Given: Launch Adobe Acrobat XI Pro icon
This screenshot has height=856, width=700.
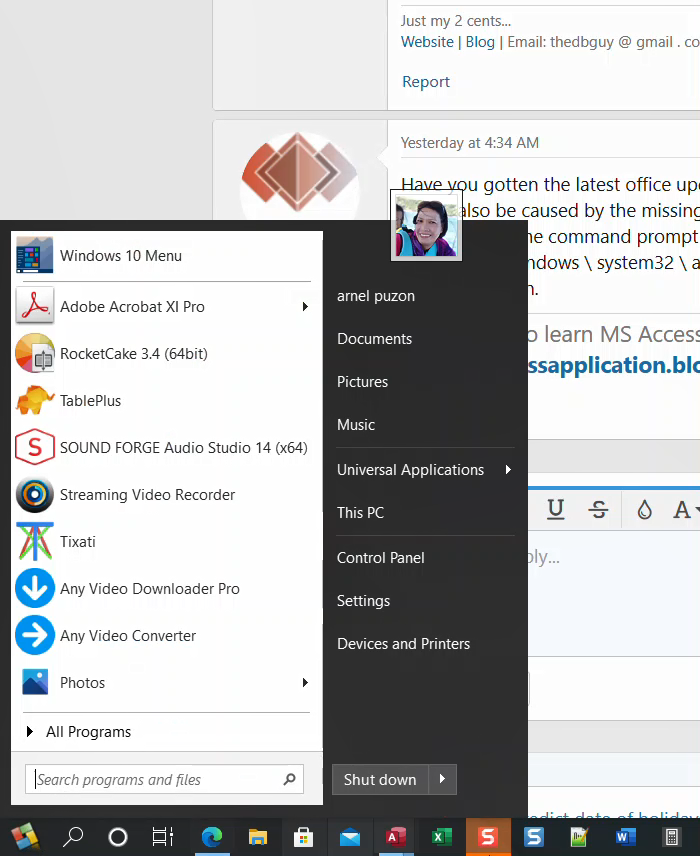Looking at the screenshot, I should (x=35, y=306).
